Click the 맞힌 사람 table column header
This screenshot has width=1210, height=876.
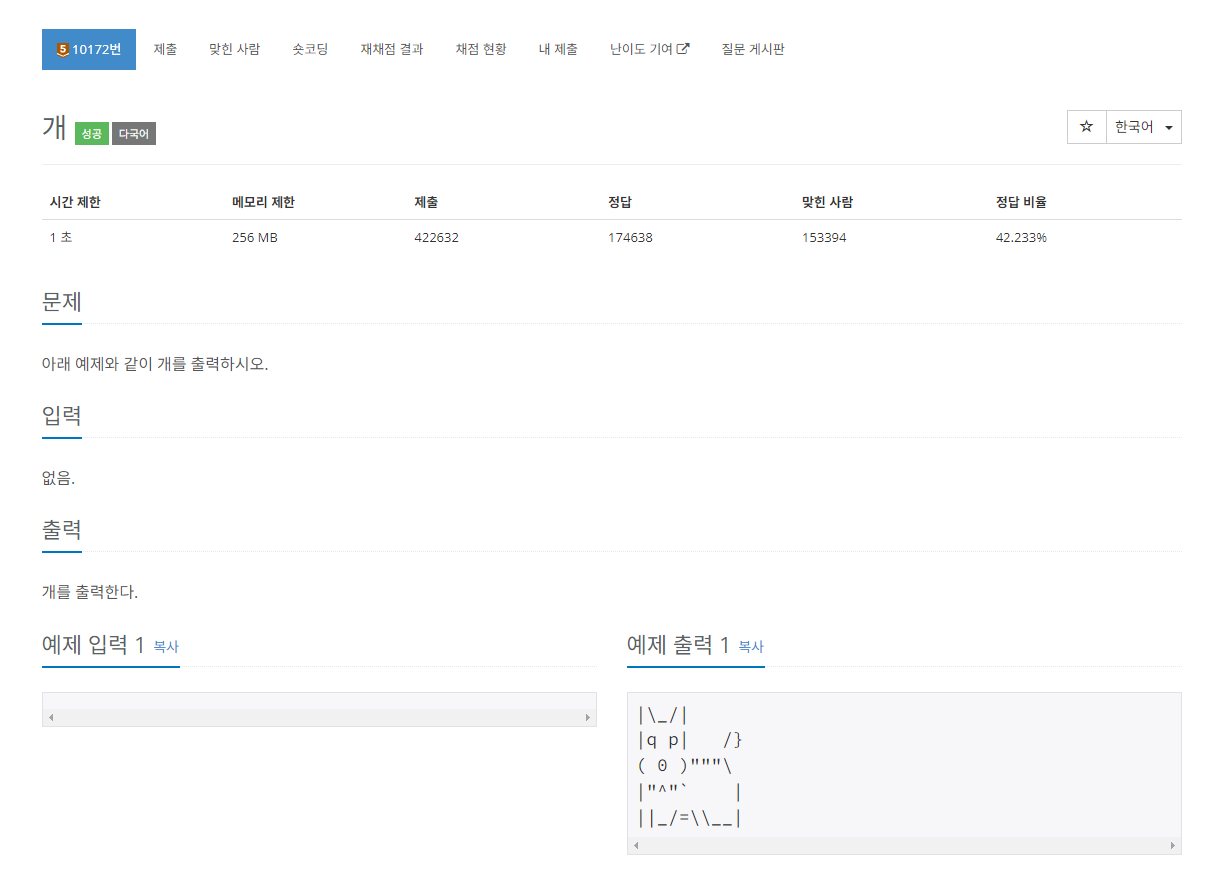827,202
